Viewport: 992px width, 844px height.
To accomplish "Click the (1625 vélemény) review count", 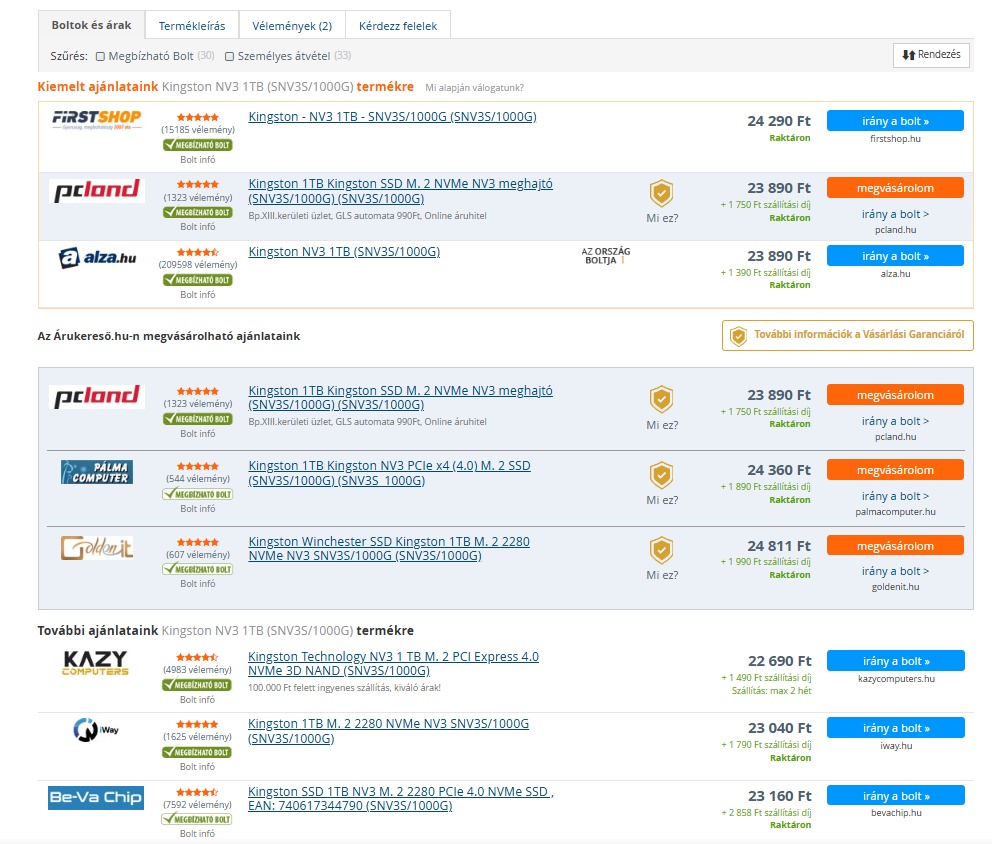I will coord(197,736).
